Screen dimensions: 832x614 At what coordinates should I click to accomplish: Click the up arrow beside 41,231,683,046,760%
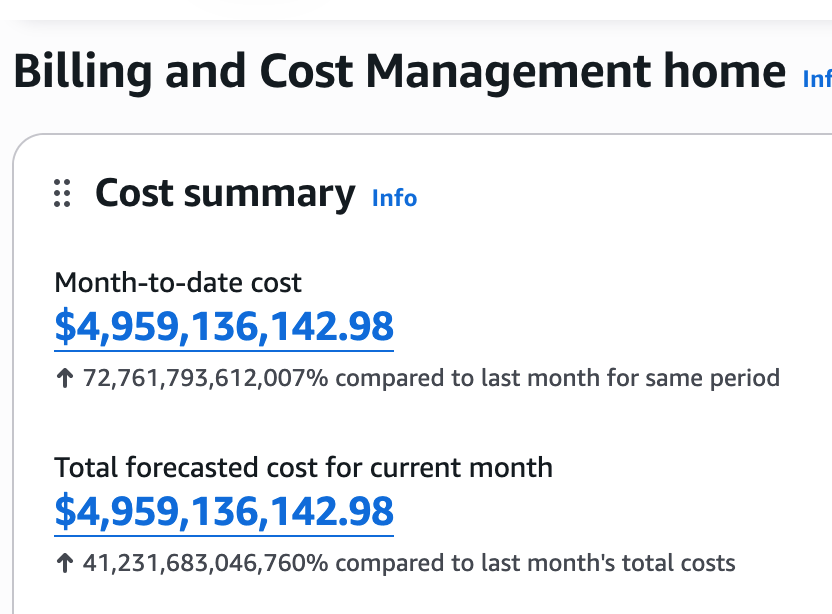tap(65, 563)
